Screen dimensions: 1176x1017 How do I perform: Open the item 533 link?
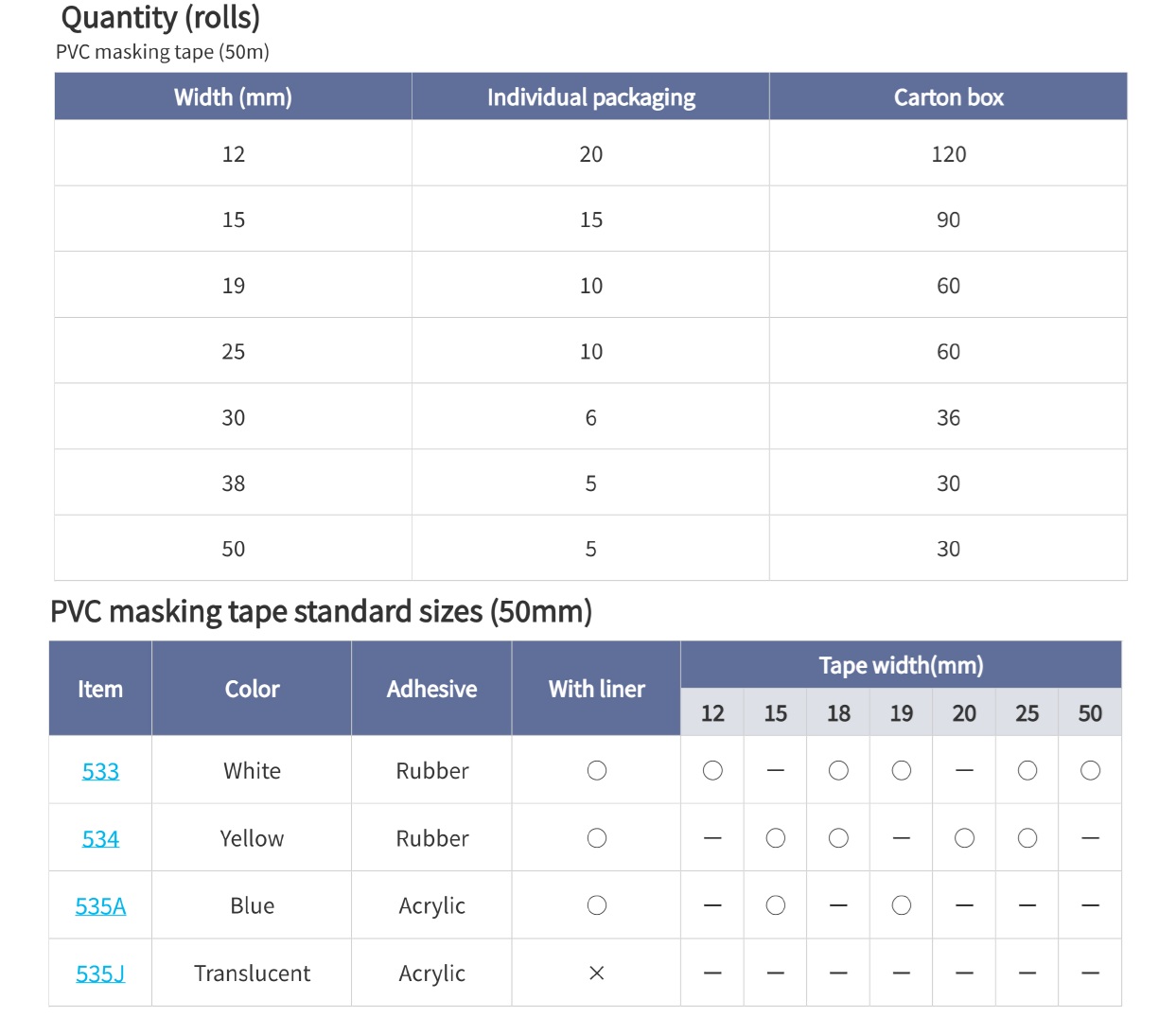tap(100, 771)
